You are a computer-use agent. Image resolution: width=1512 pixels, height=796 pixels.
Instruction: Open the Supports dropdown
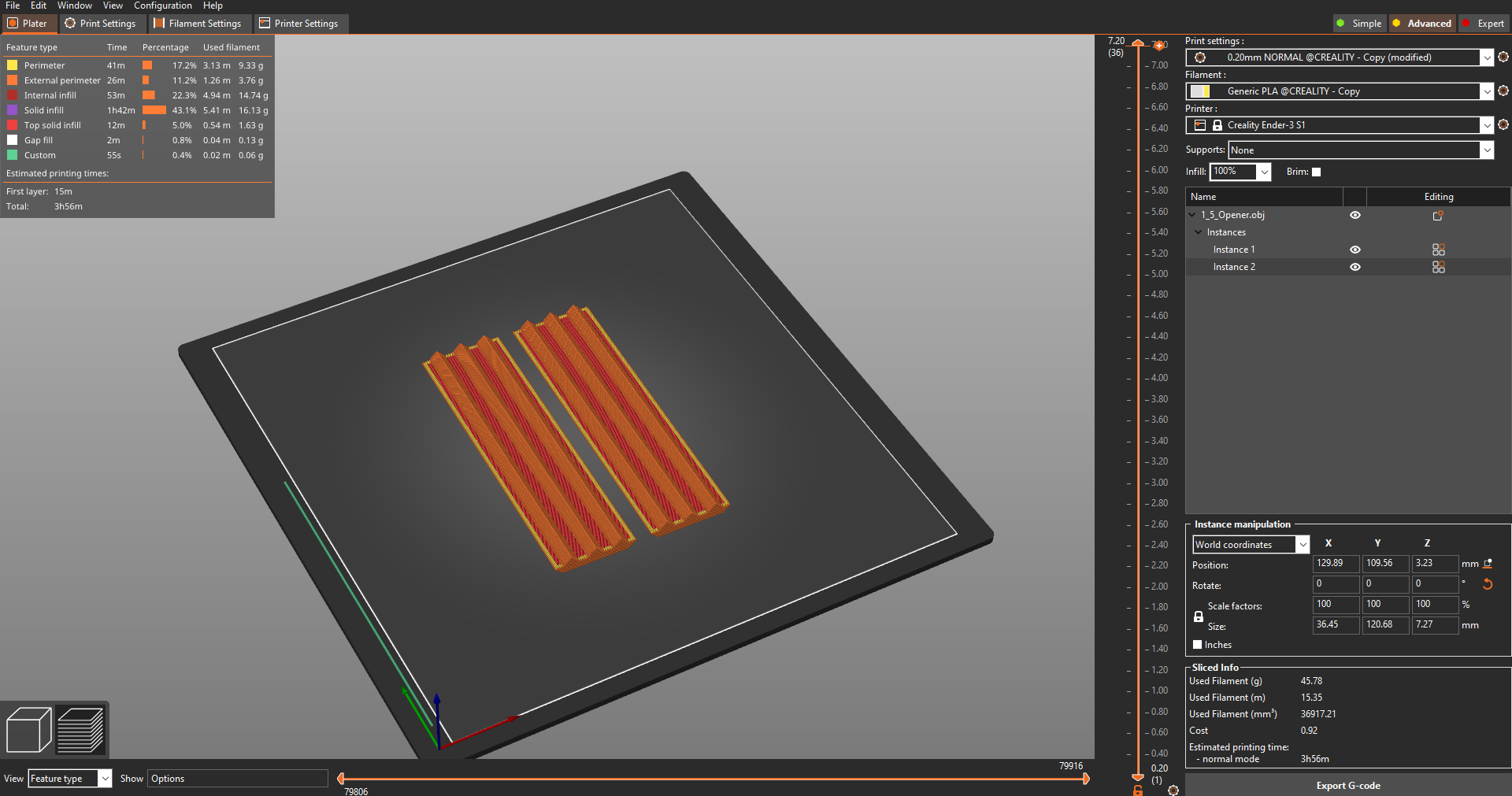coord(1360,150)
